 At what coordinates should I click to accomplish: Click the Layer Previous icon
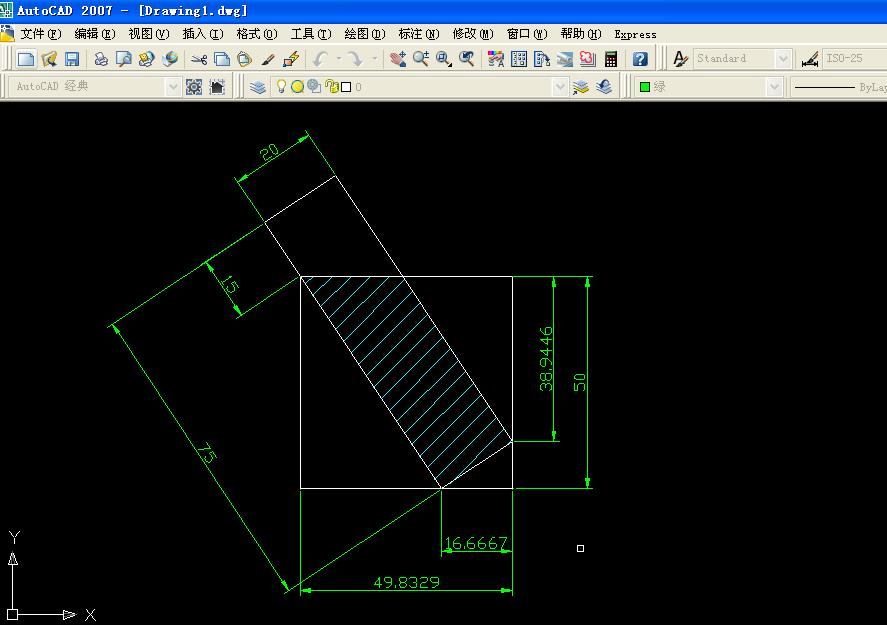pyautogui.click(x=604, y=87)
